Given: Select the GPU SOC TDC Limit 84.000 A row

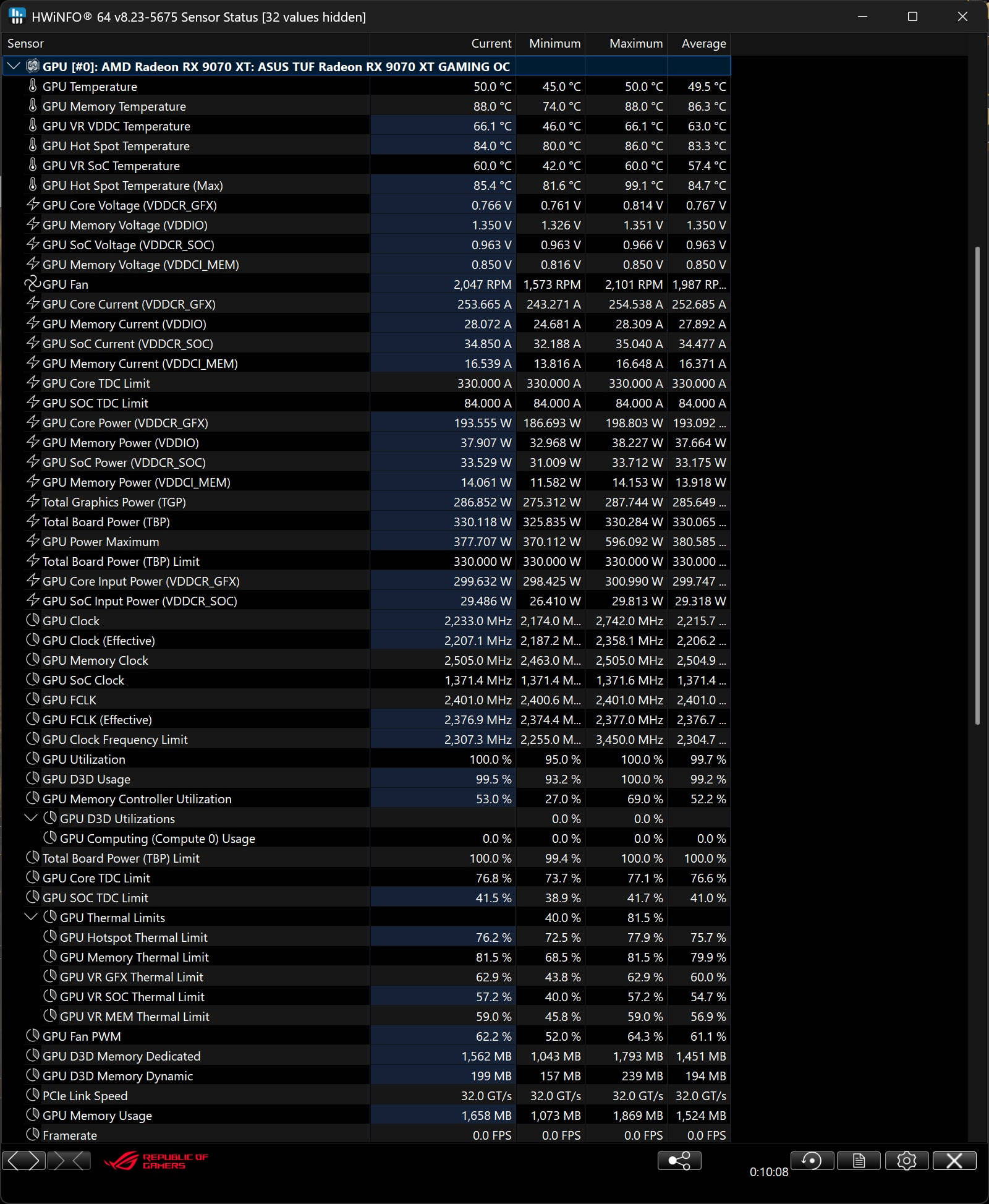Looking at the screenshot, I should click(365, 403).
